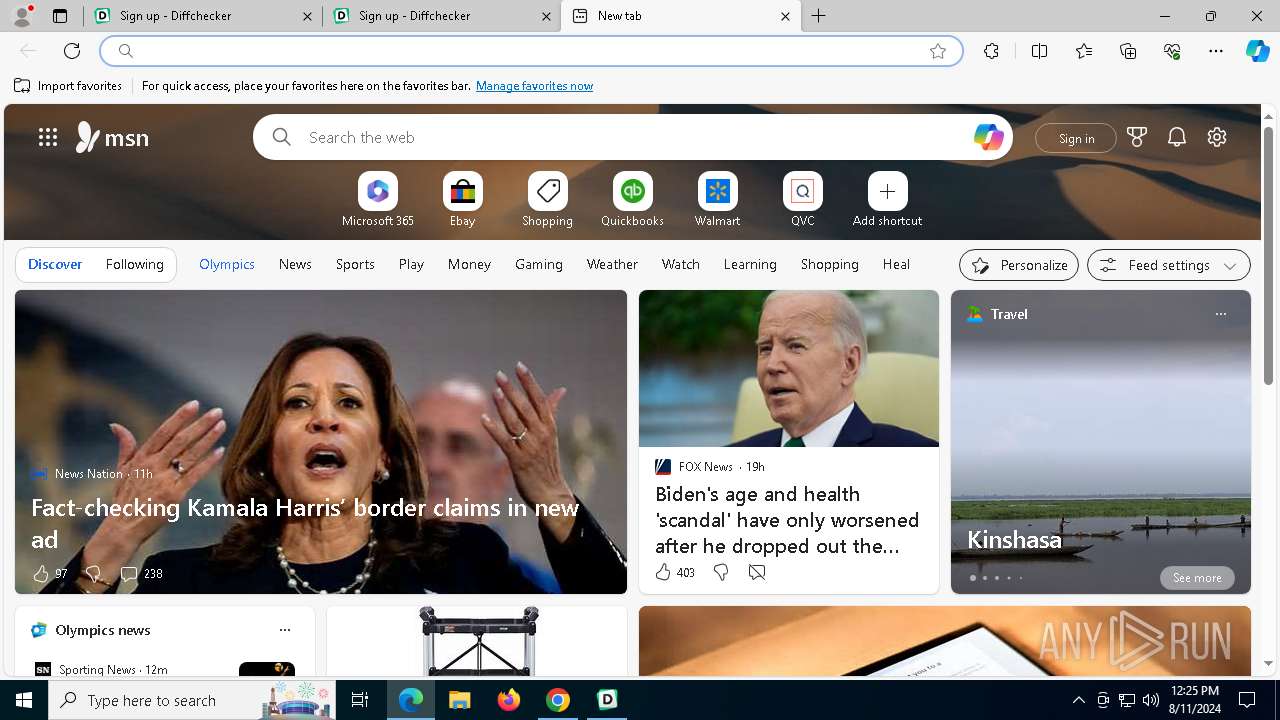Switch to the Following feed
1280x720 pixels.
point(135,264)
